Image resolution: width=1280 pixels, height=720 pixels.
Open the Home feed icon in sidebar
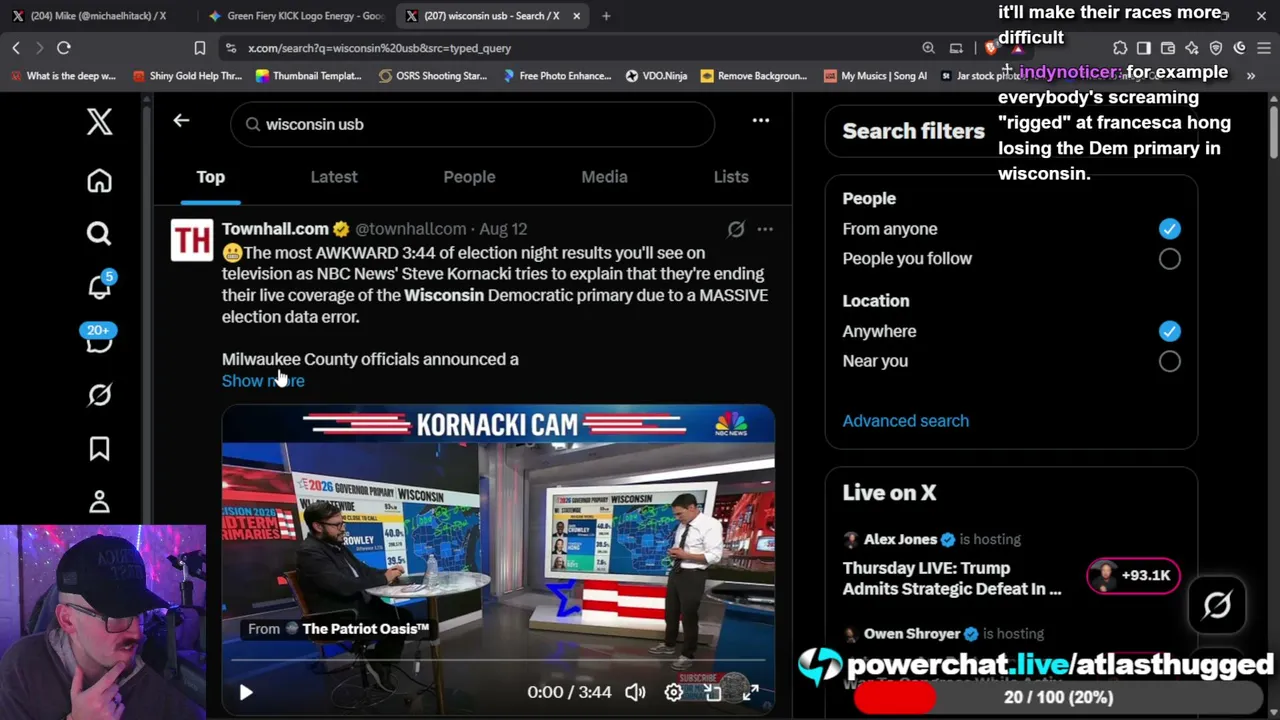[99, 181]
